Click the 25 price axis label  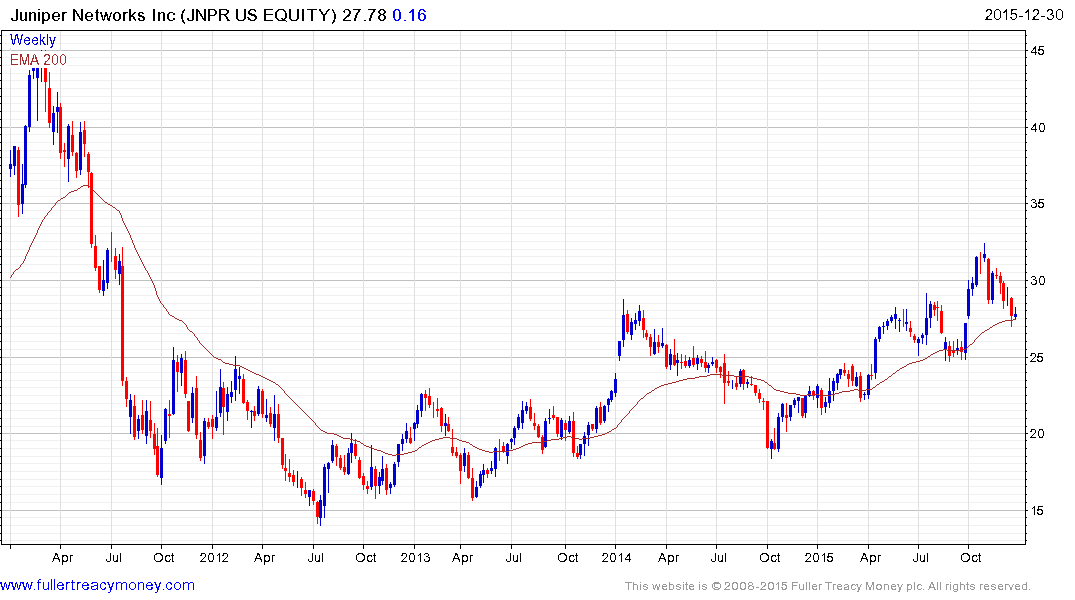click(x=1037, y=357)
